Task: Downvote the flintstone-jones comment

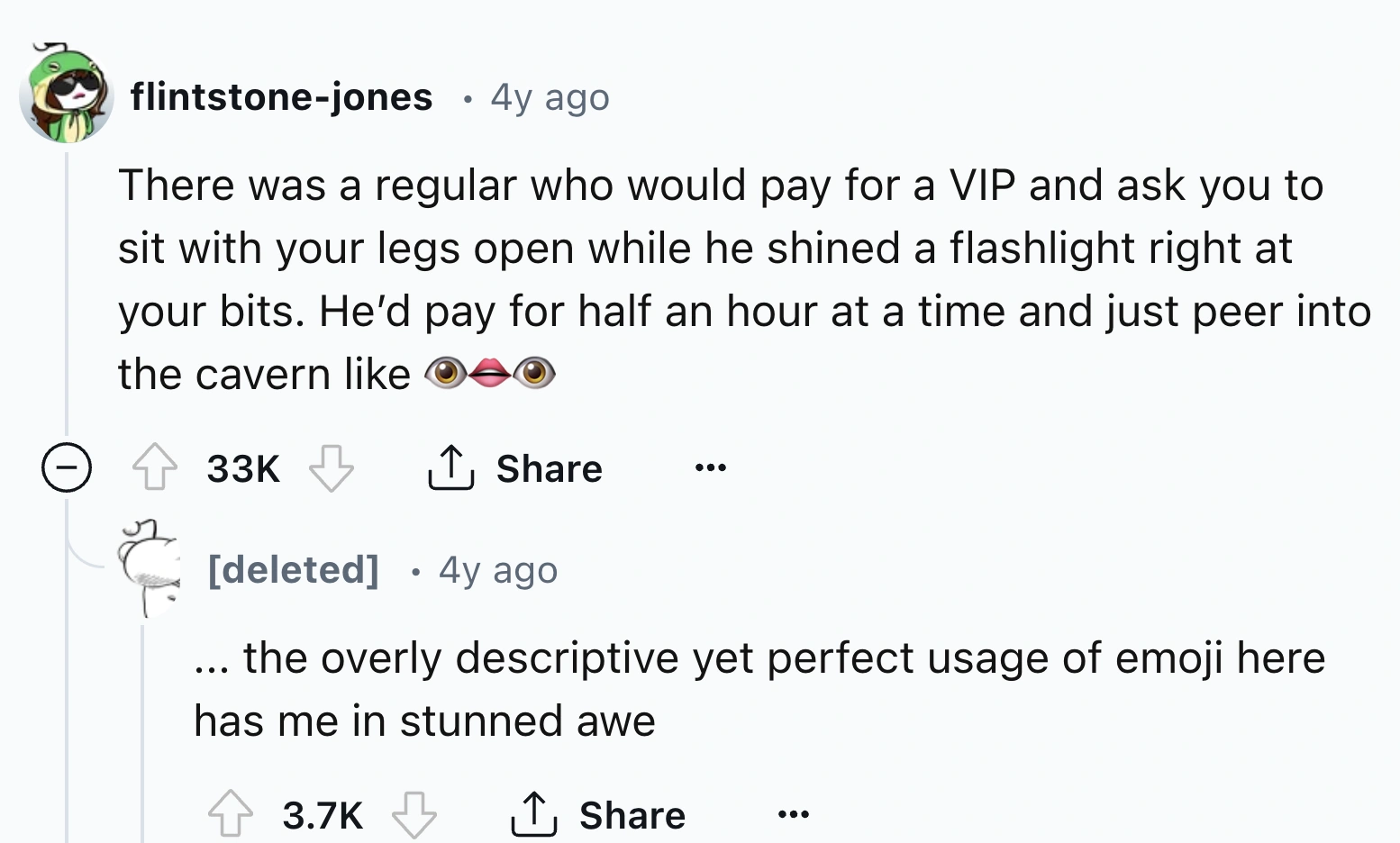Action: click(331, 468)
